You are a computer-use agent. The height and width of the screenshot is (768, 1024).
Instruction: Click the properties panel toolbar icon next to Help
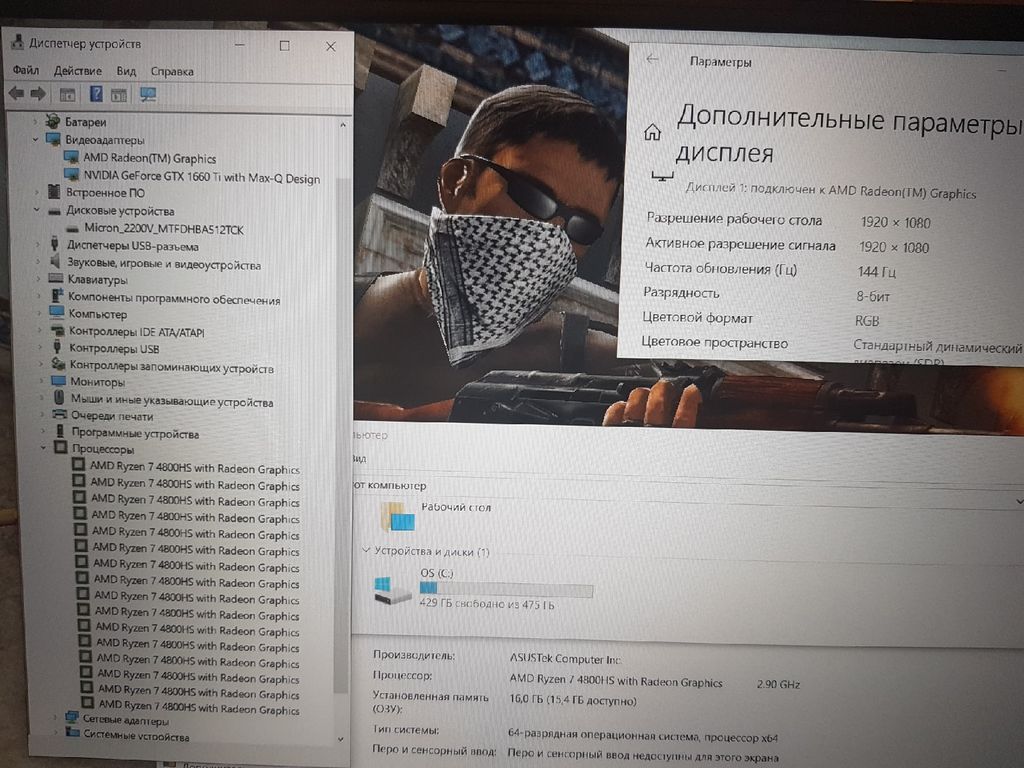click(x=119, y=95)
